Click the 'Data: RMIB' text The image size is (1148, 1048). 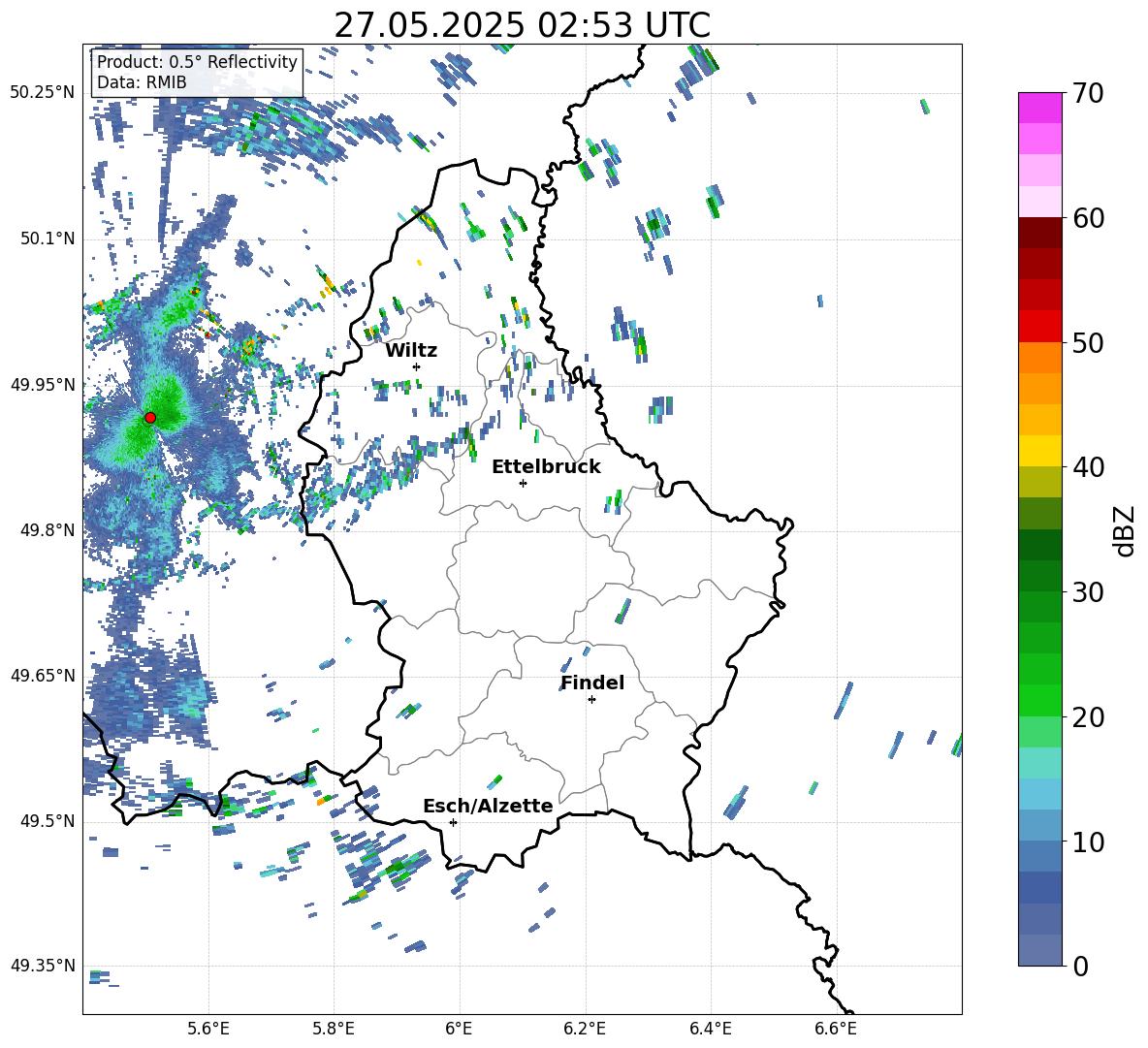tap(142, 82)
